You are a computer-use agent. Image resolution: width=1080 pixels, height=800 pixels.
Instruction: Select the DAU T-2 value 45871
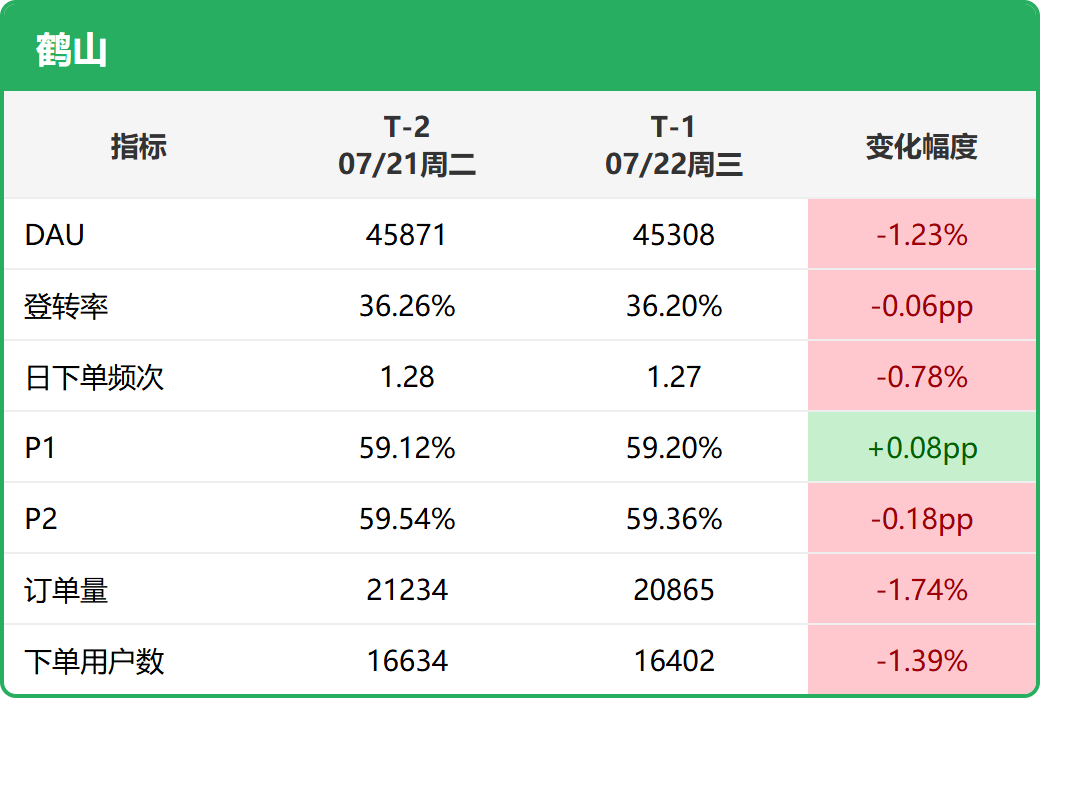[406, 235]
